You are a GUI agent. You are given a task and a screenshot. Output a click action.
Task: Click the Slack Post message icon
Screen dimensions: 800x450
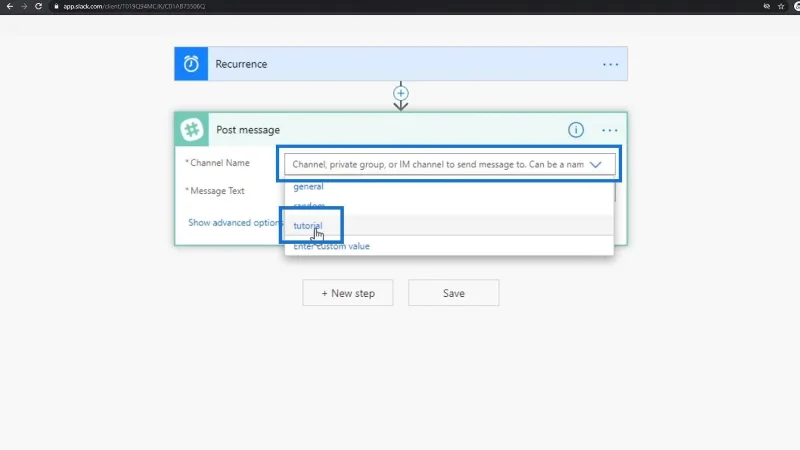[x=192, y=130]
